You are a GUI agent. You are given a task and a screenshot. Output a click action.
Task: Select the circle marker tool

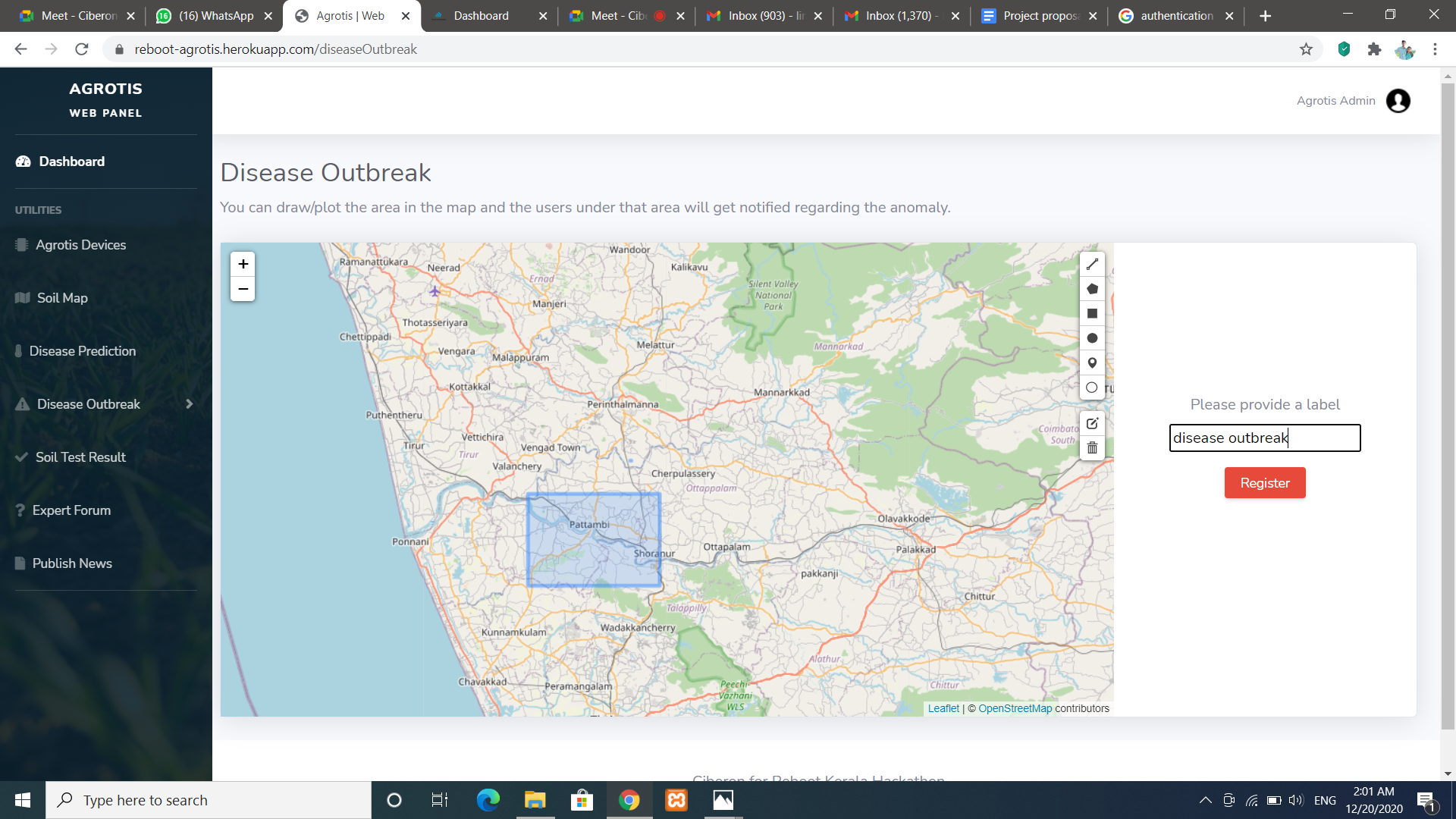tap(1092, 388)
